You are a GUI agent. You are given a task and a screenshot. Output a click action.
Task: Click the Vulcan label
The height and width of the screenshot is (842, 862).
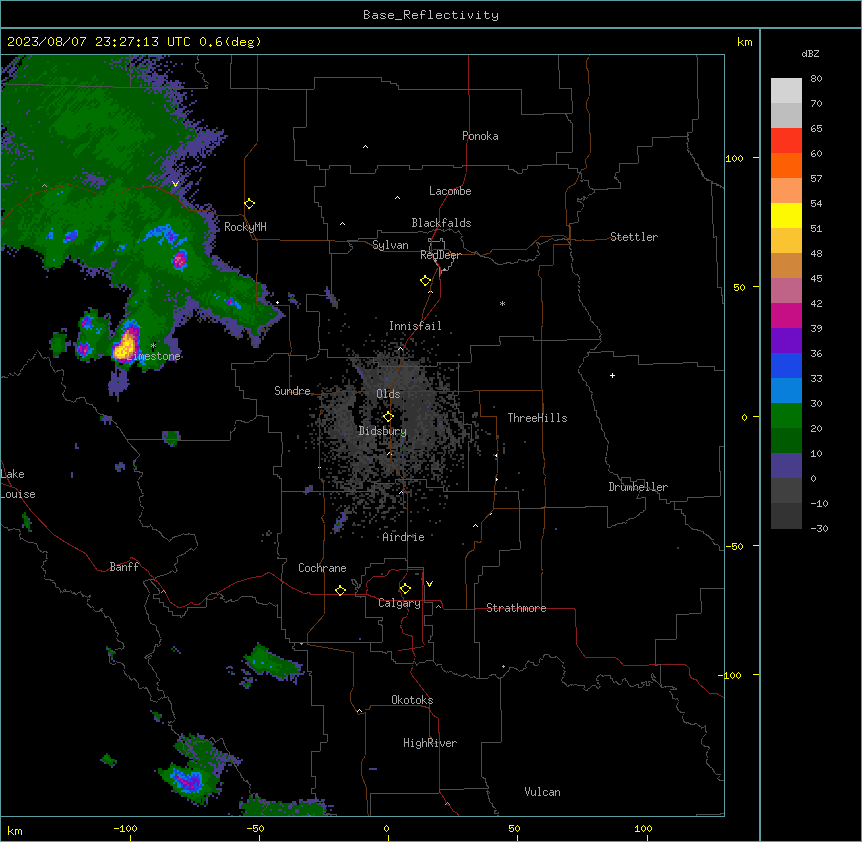(543, 792)
